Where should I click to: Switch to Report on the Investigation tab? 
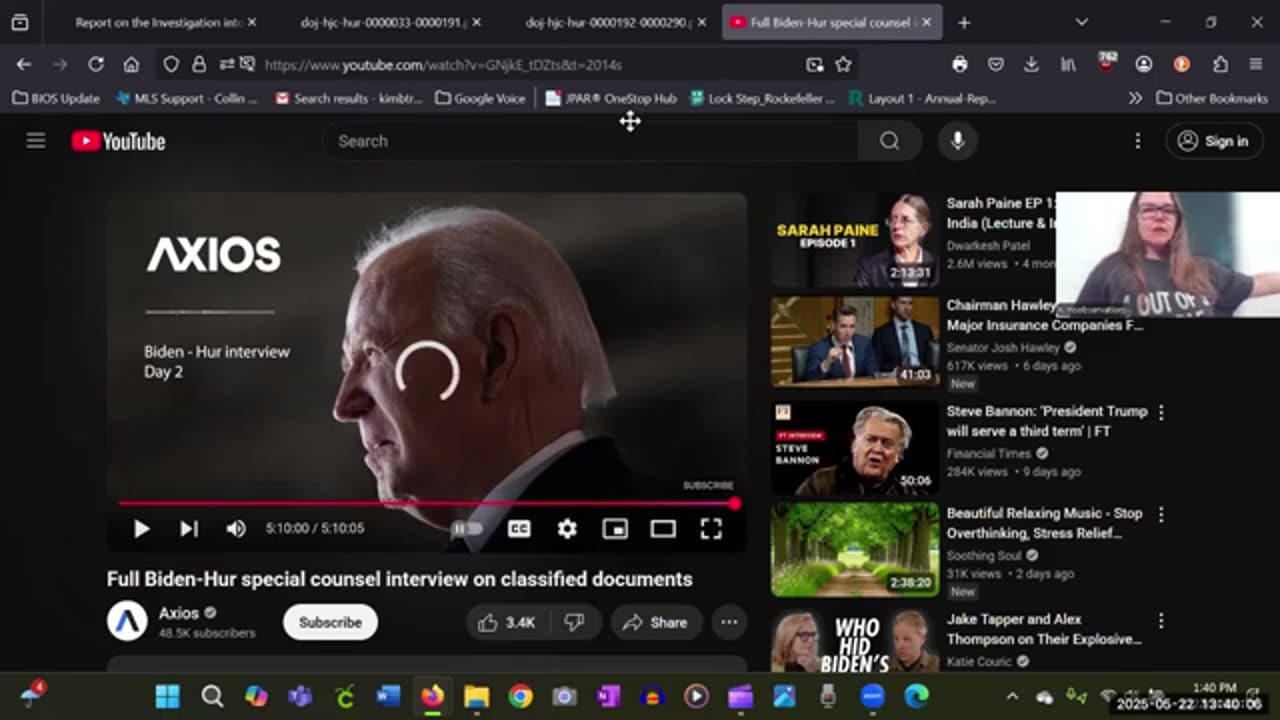tap(156, 22)
